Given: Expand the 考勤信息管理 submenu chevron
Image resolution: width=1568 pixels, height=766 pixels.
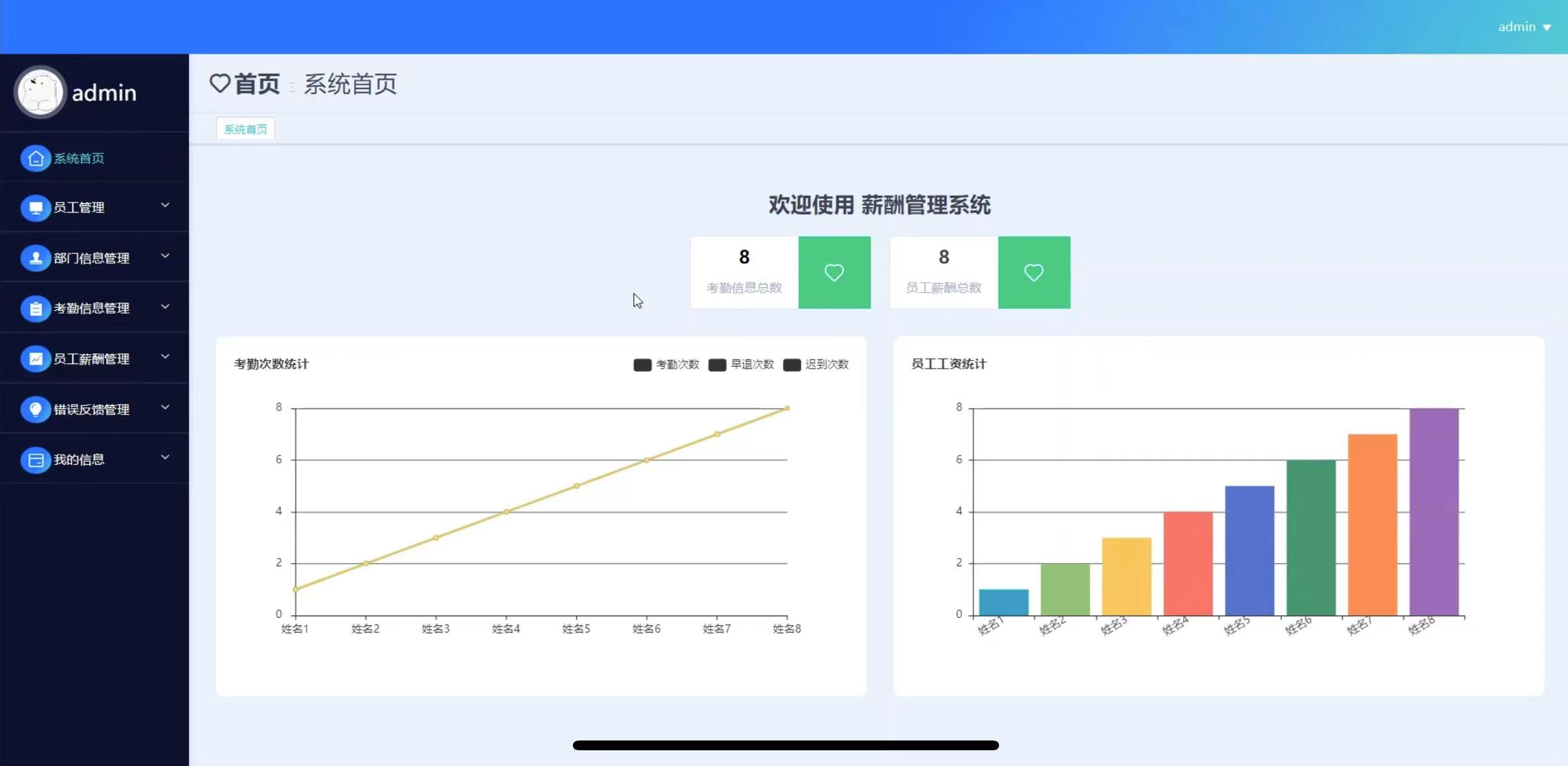Looking at the screenshot, I should point(165,306).
